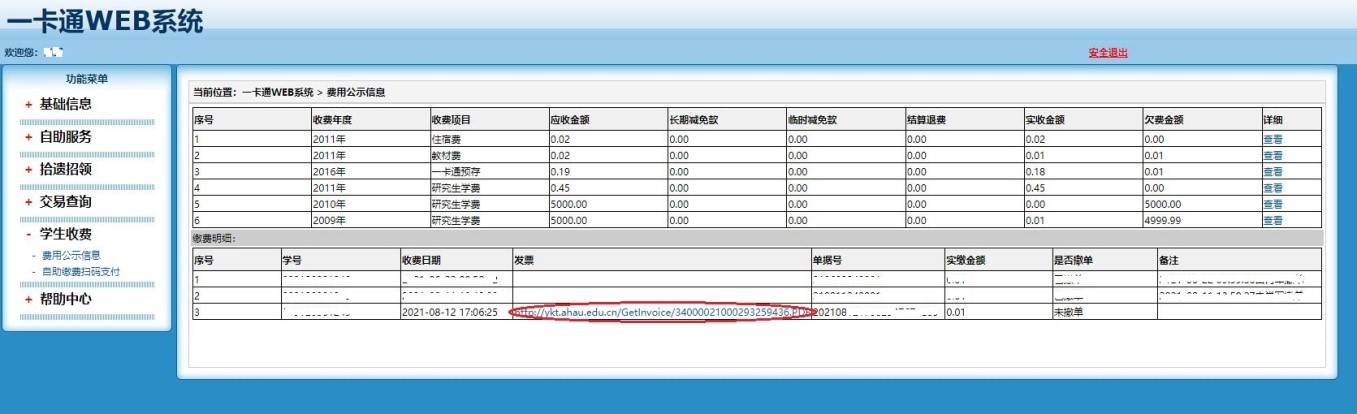Viewport: 1357px width, 414px height.
Task: Click 查看 for the 2011年 研究生学费 row
Action: [x=1272, y=188]
